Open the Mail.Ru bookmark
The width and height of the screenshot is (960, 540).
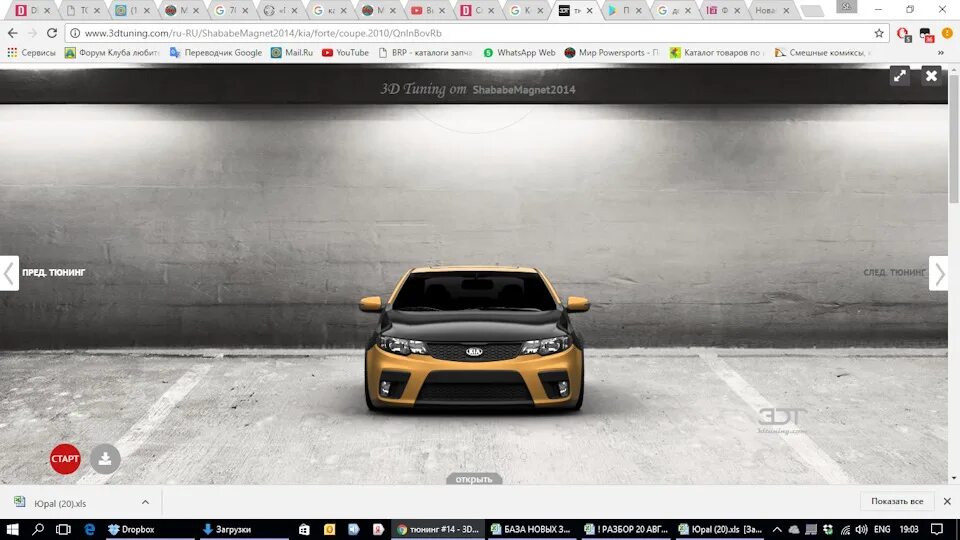(292, 53)
